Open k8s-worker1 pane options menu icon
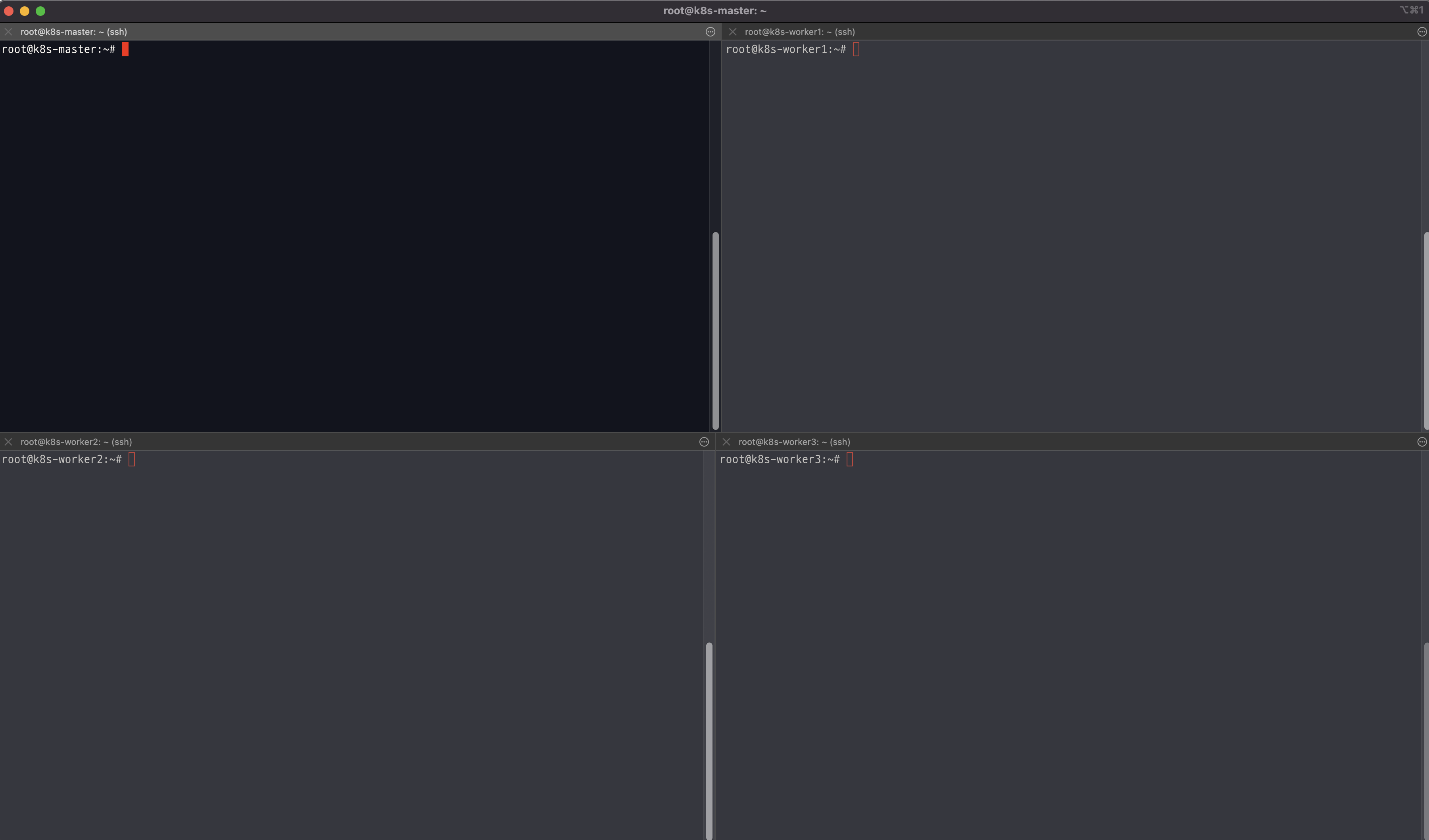This screenshot has height=840, width=1429. (x=1421, y=32)
